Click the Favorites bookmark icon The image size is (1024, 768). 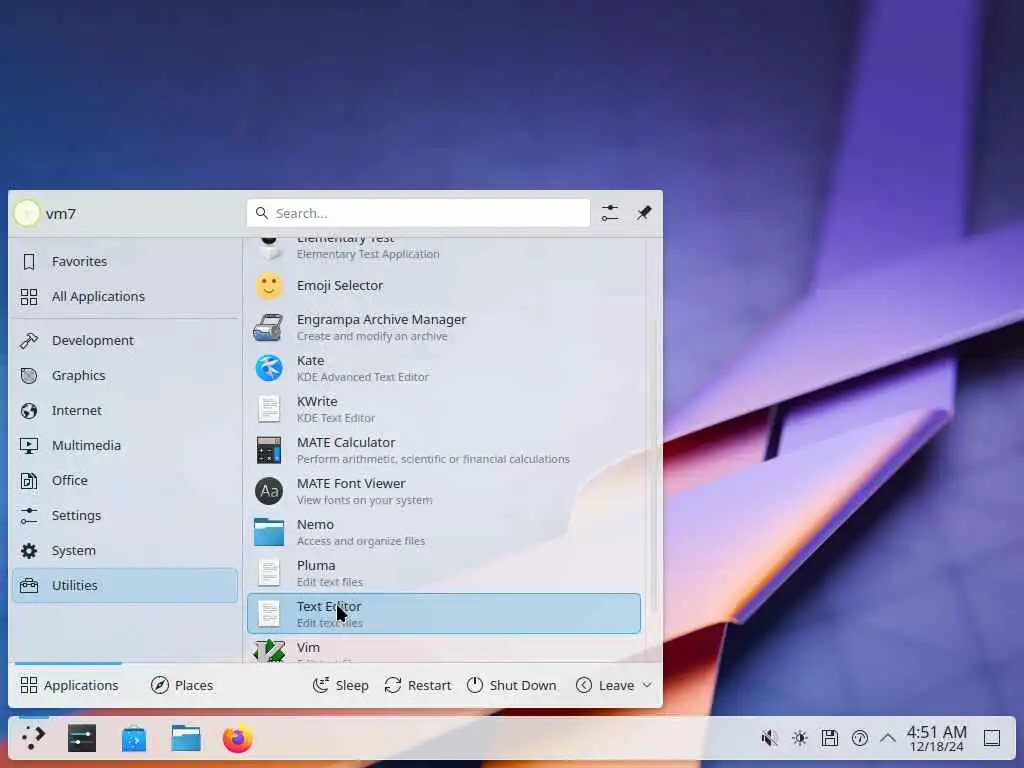[29, 261]
